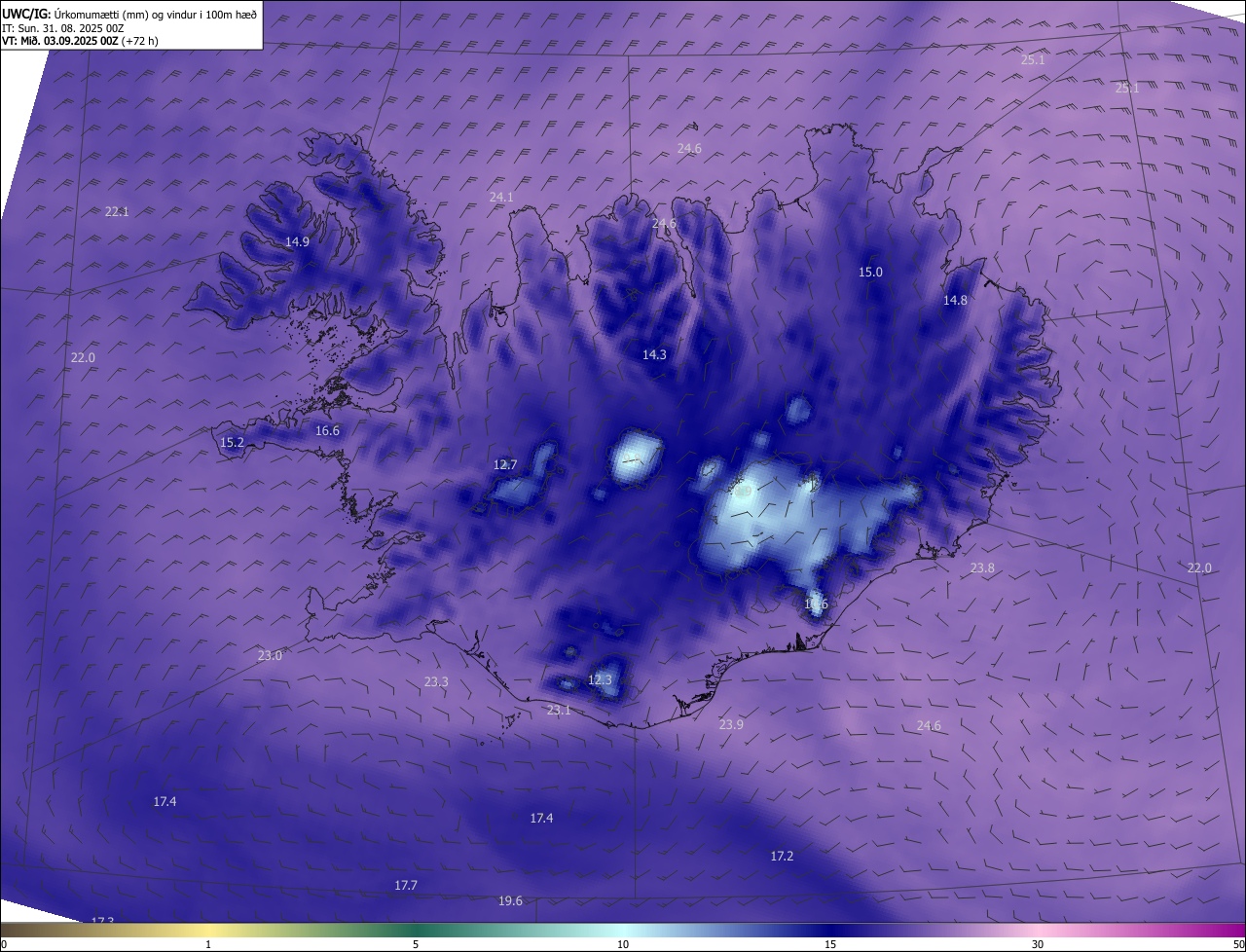
Task: Click the 16.6 value on the western peninsula
Action: pyautogui.click(x=327, y=430)
